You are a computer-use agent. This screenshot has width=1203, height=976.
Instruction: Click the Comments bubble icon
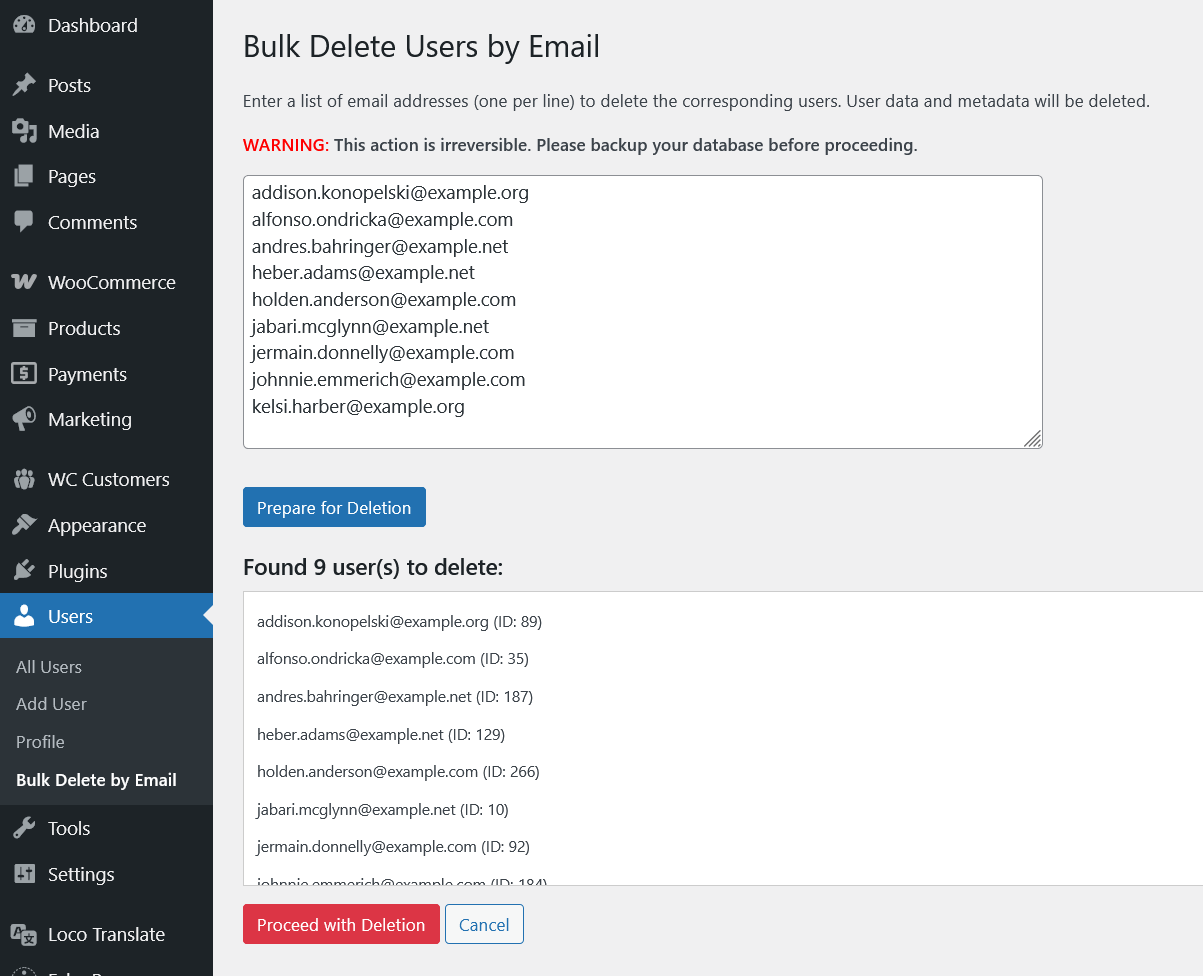pos(24,222)
